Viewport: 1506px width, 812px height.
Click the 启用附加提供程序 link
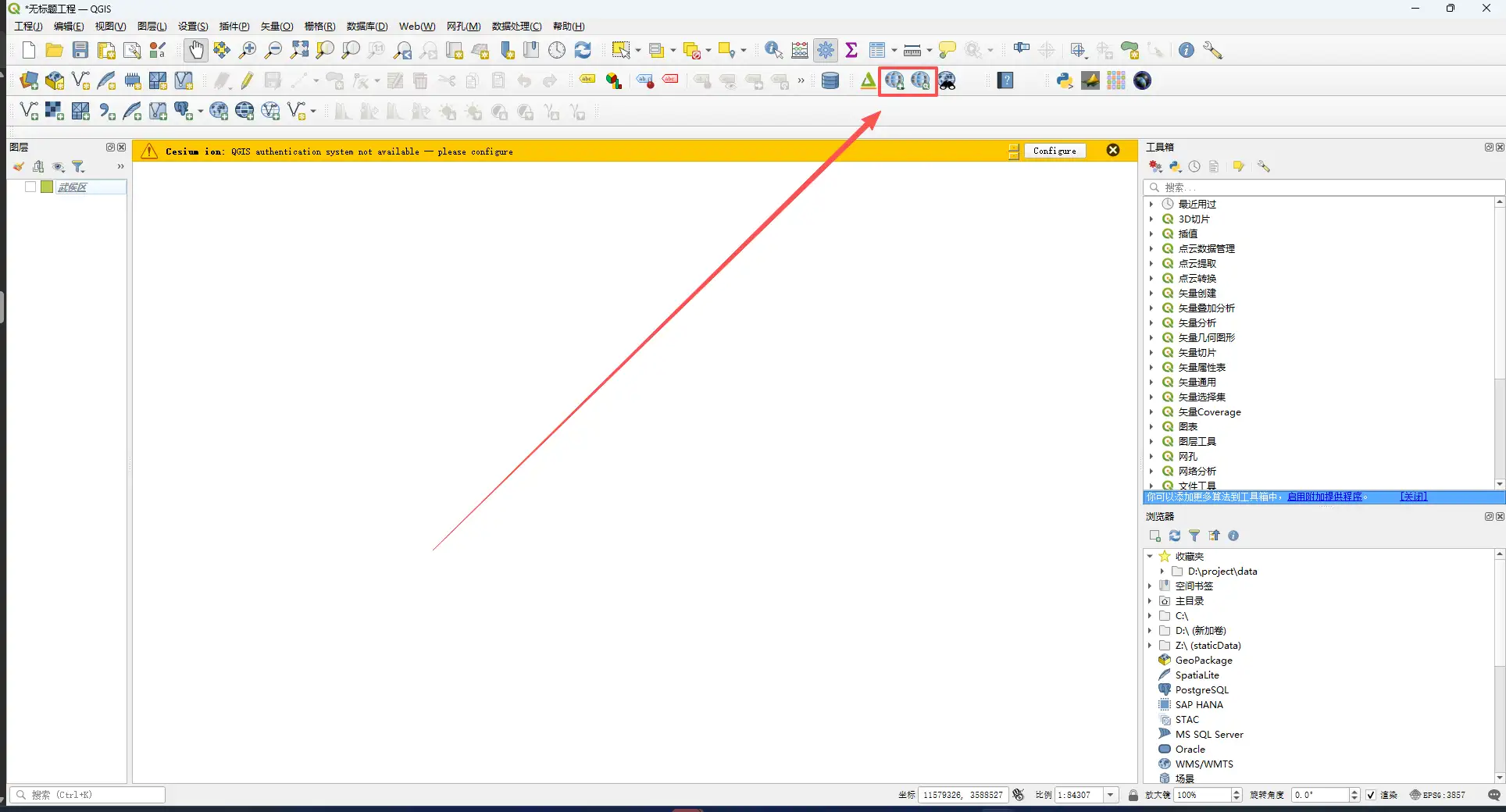click(x=1324, y=497)
